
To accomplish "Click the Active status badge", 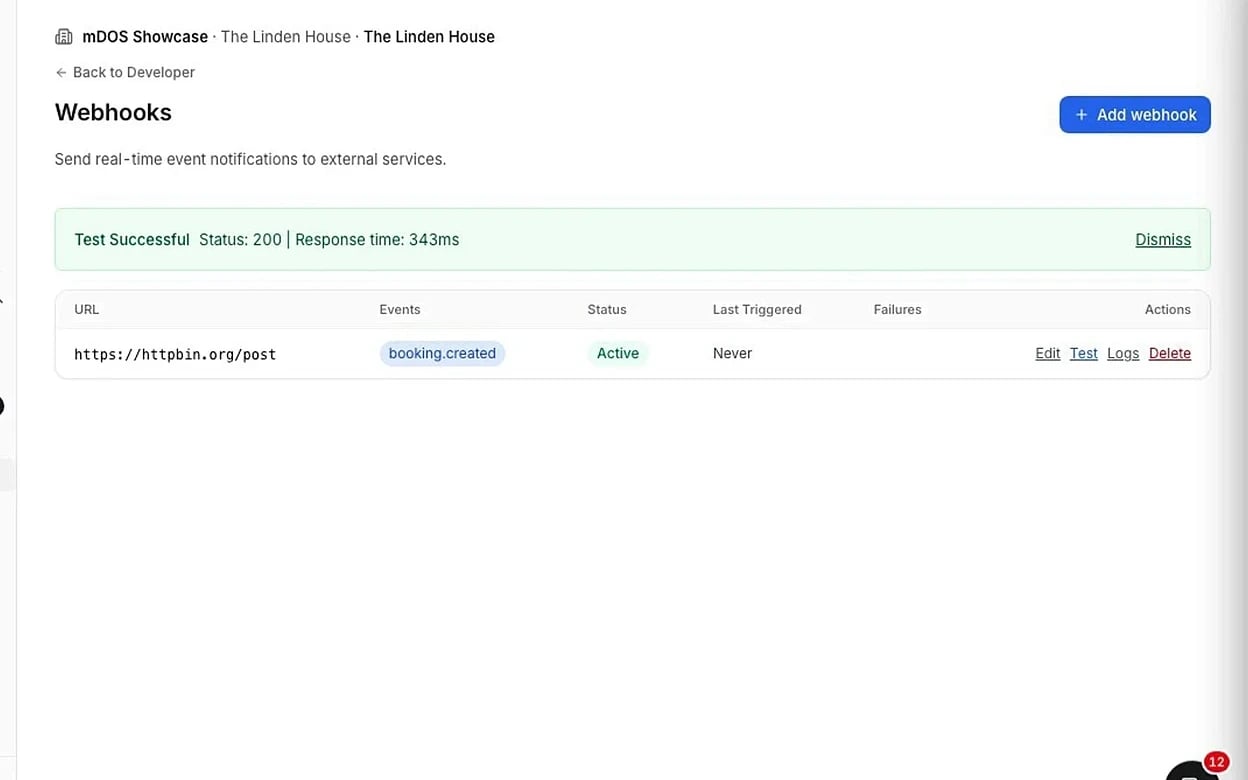I will click(x=618, y=353).
